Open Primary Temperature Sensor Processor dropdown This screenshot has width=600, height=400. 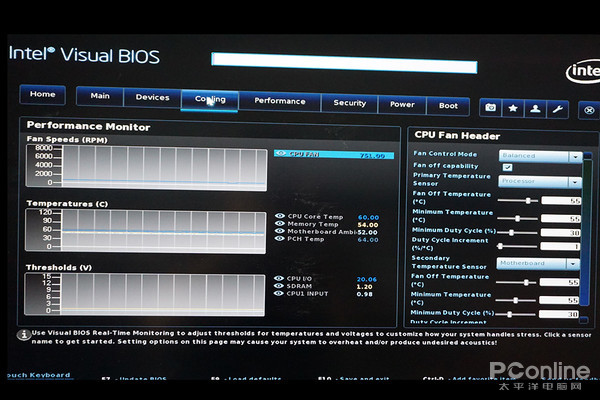540,181
